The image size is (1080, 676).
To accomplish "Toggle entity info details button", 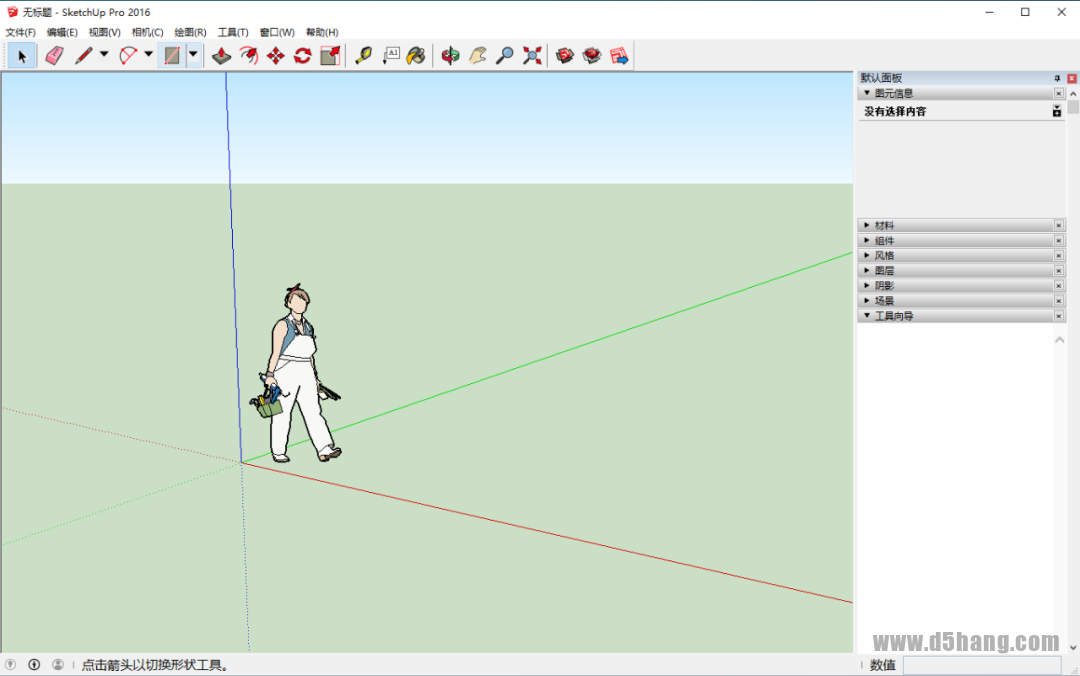I will [1057, 111].
